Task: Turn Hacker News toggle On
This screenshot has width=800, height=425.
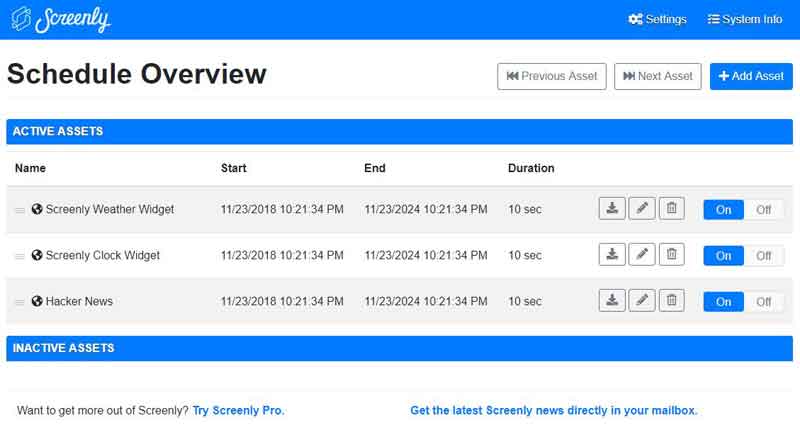Action: coord(723,302)
